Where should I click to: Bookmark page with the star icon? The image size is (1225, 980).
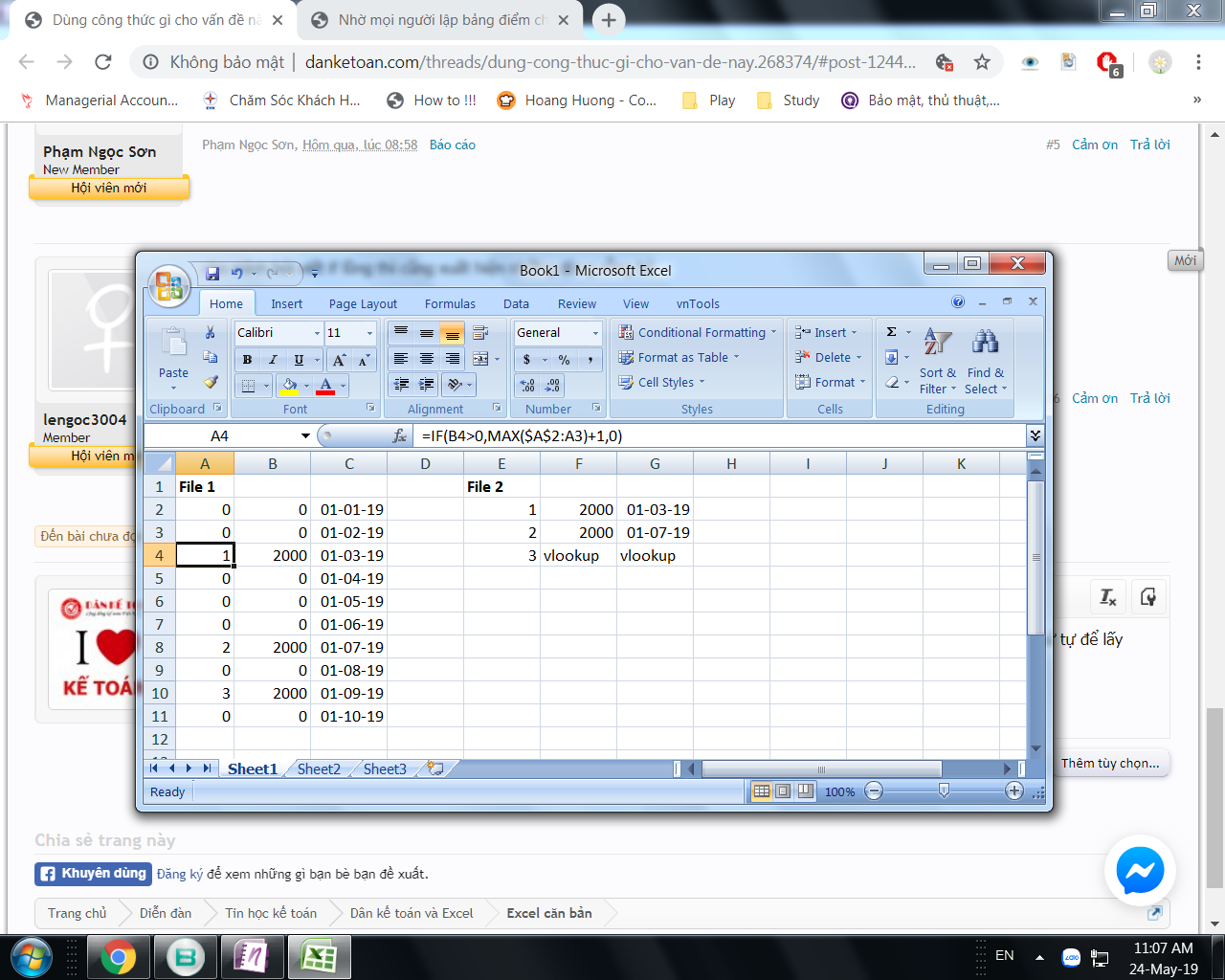(982, 62)
